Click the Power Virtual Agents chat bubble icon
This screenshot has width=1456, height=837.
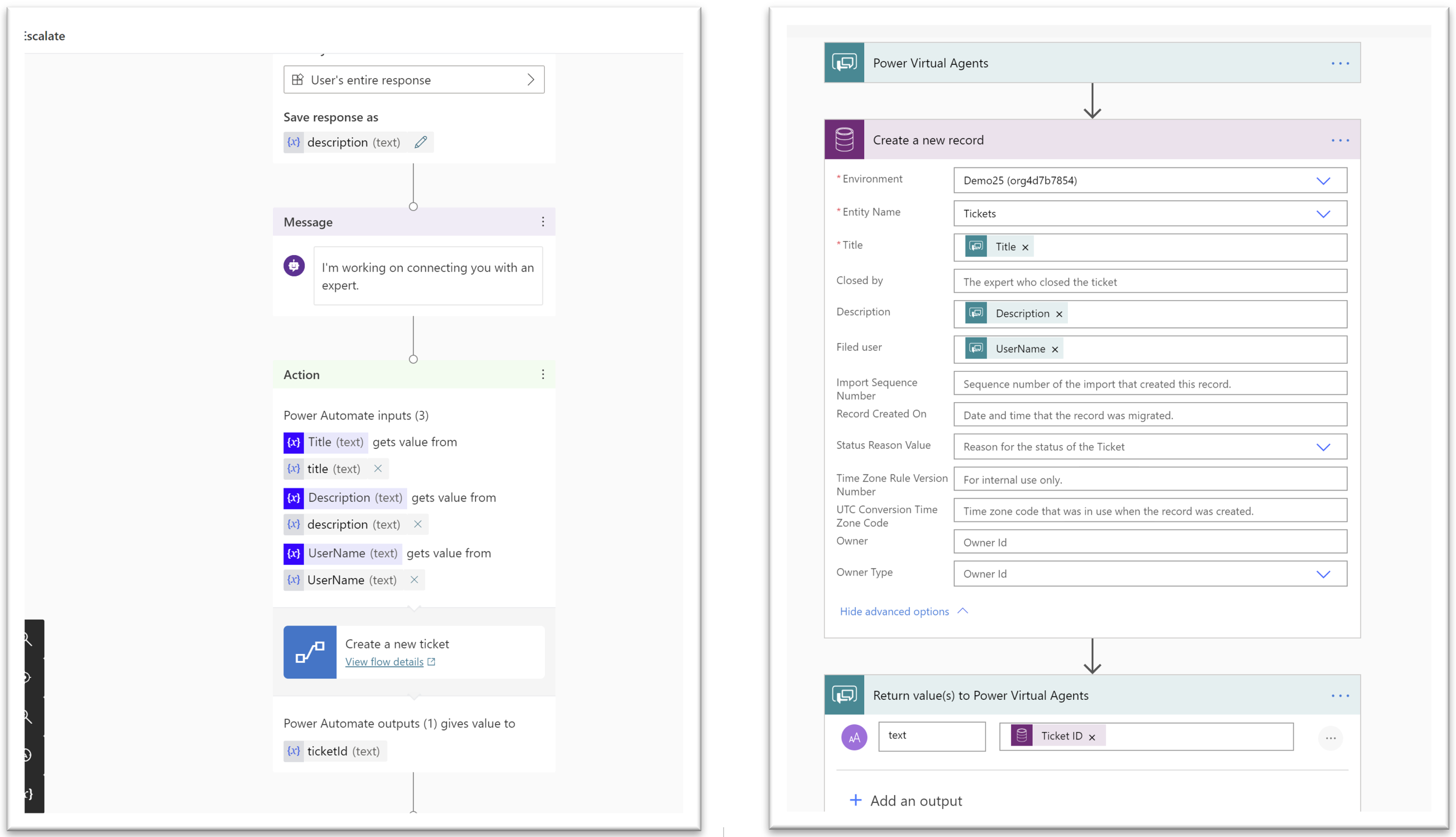click(x=844, y=62)
